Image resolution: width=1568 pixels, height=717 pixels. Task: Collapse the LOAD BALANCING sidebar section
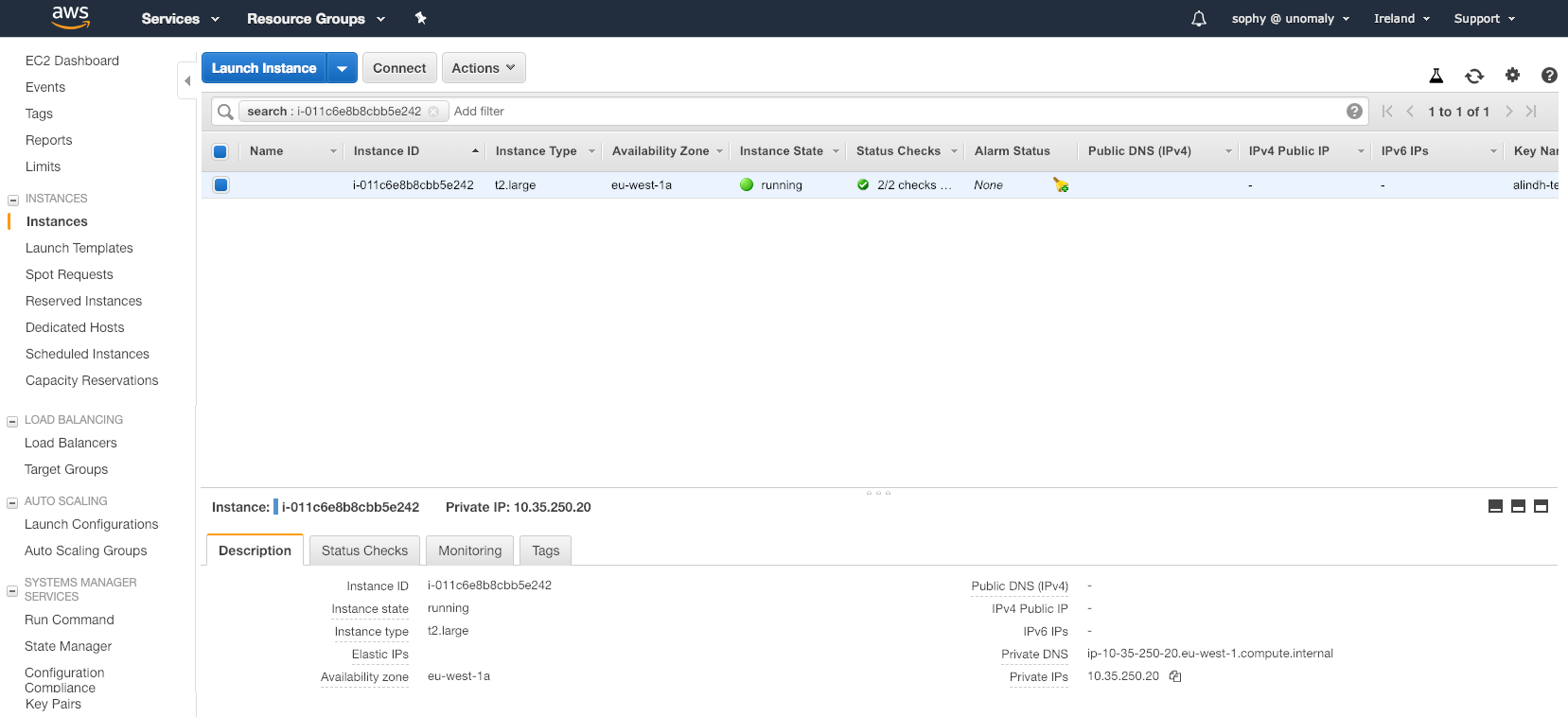point(13,421)
